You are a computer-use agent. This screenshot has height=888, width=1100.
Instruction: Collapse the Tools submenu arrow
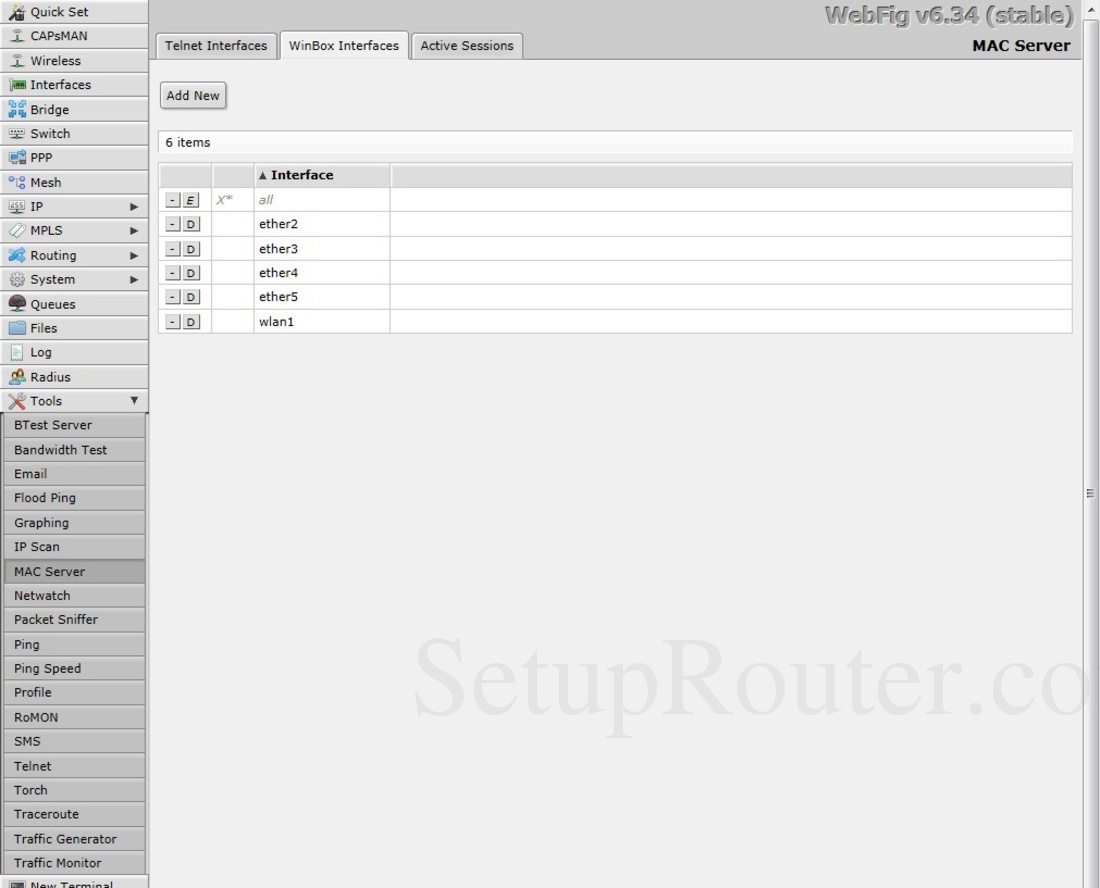click(x=134, y=401)
